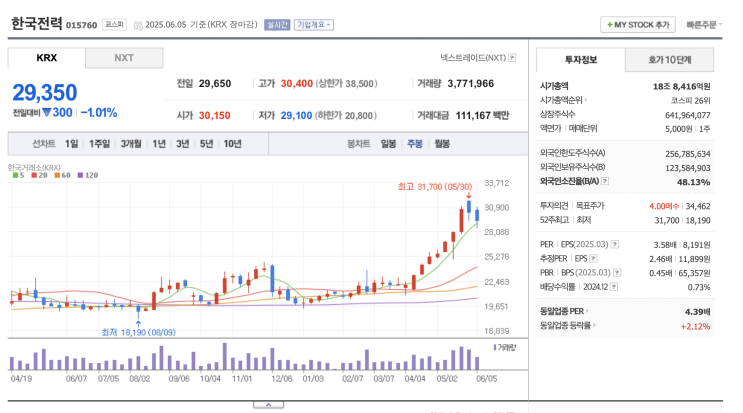The width and height of the screenshot is (743, 413).
Task: Switch to the NXT tab
Action: pos(124,58)
